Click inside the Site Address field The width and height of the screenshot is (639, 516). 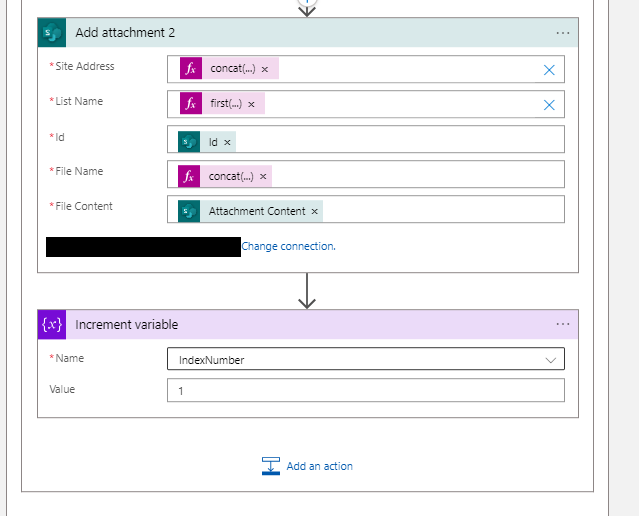coord(366,69)
